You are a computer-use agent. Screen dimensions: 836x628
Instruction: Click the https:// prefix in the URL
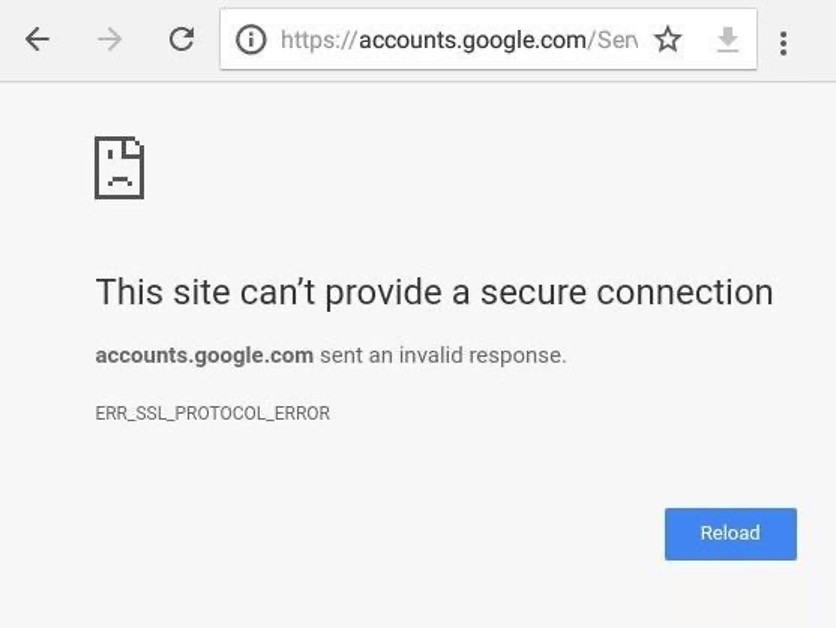click(x=319, y=40)
